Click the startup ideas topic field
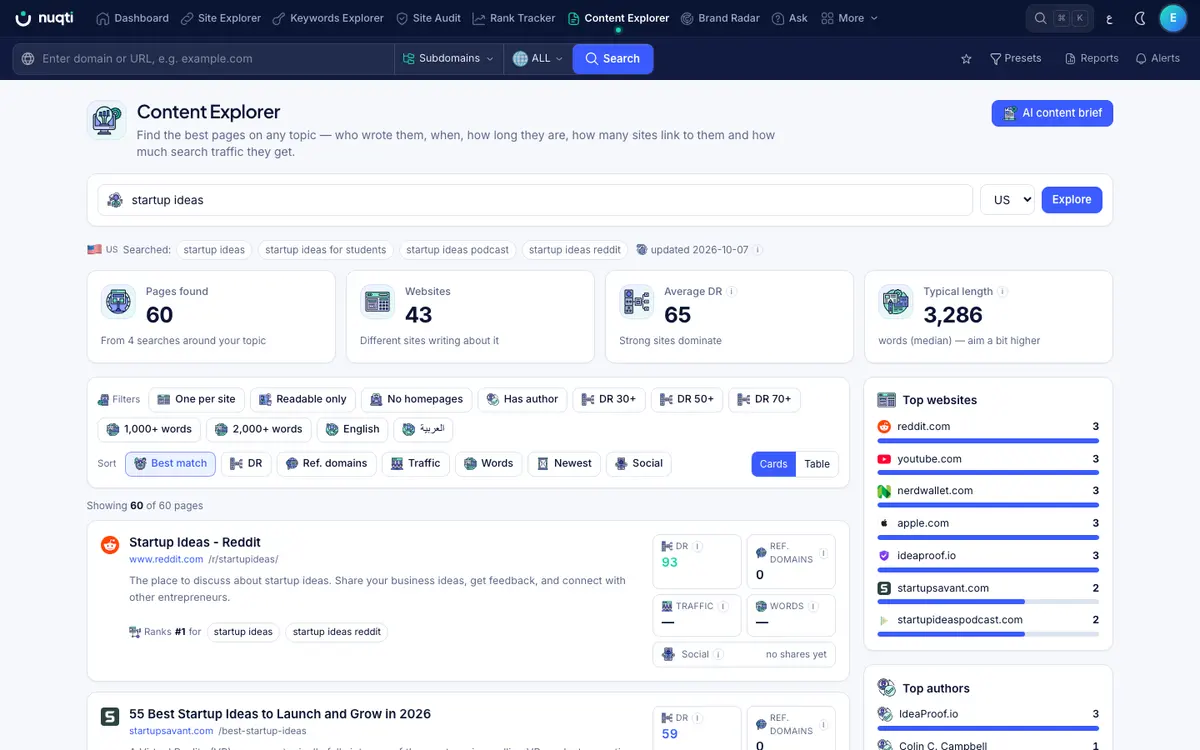1200x750 pixels. click(535, 200)
